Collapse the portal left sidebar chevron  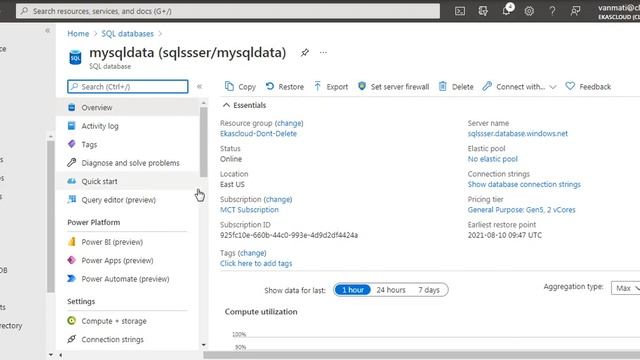point(47,31)
